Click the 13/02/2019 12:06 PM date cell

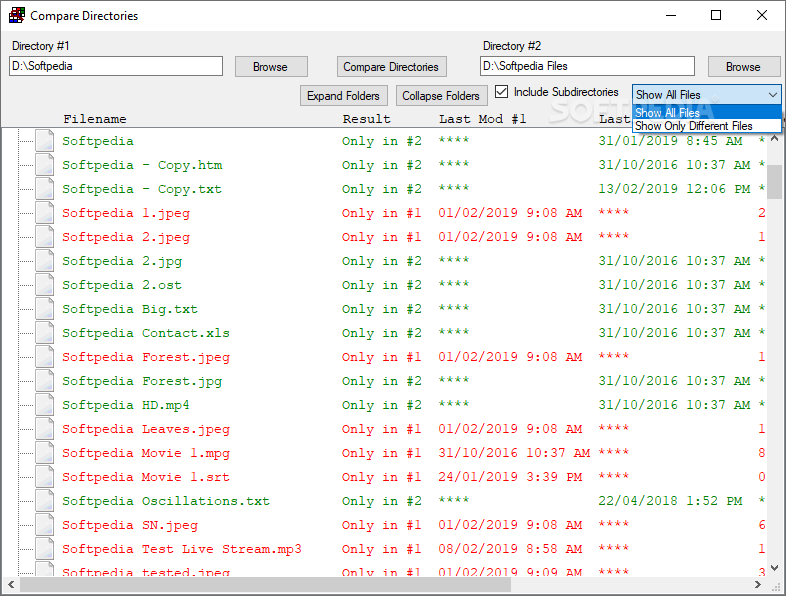(x=675, y=189)
